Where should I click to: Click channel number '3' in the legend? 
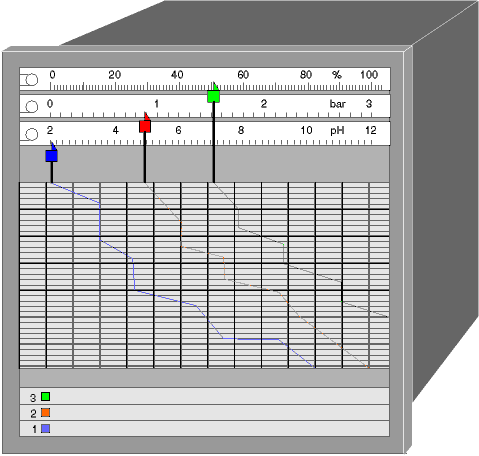coord(33,398)
